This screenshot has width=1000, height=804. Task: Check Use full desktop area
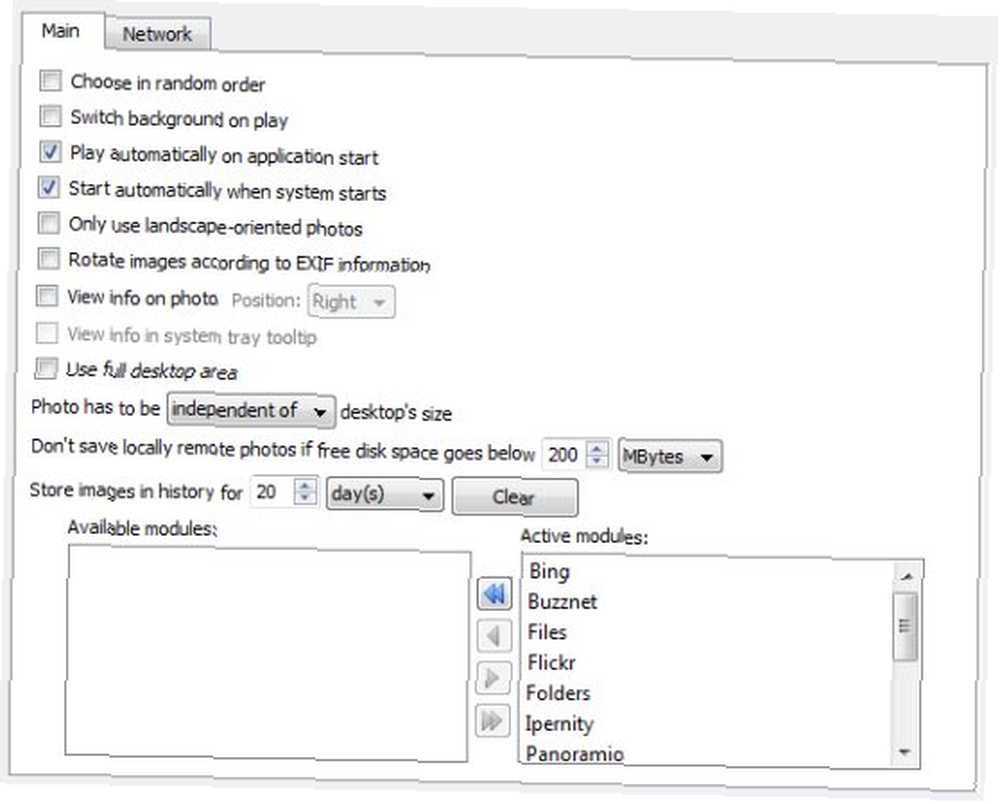46,368
